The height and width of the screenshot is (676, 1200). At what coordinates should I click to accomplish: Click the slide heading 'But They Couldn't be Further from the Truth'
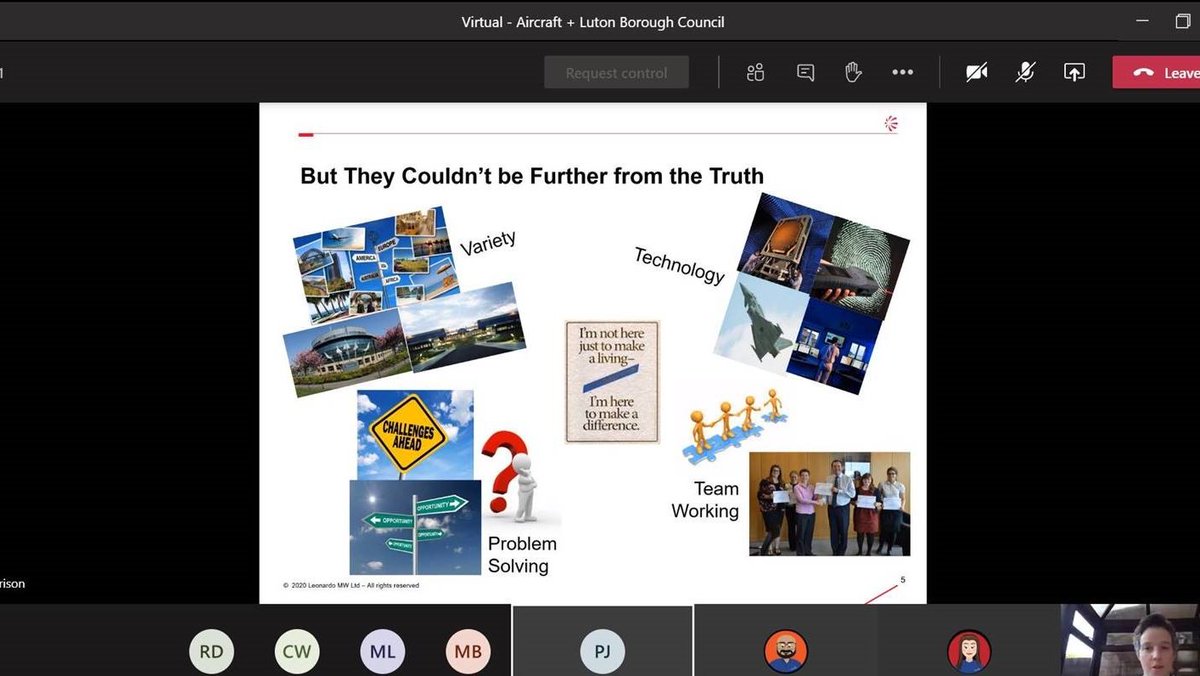coord(532,176)
